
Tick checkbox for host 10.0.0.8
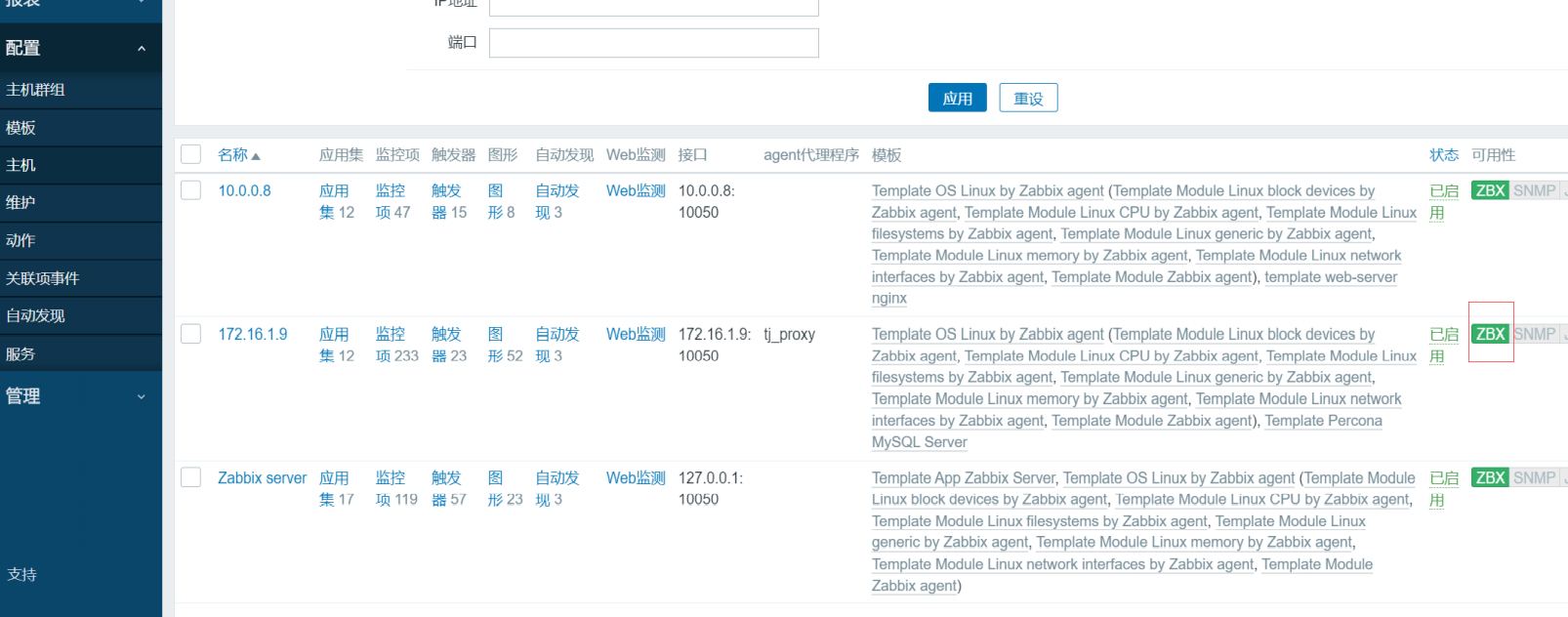click(191, 190)
